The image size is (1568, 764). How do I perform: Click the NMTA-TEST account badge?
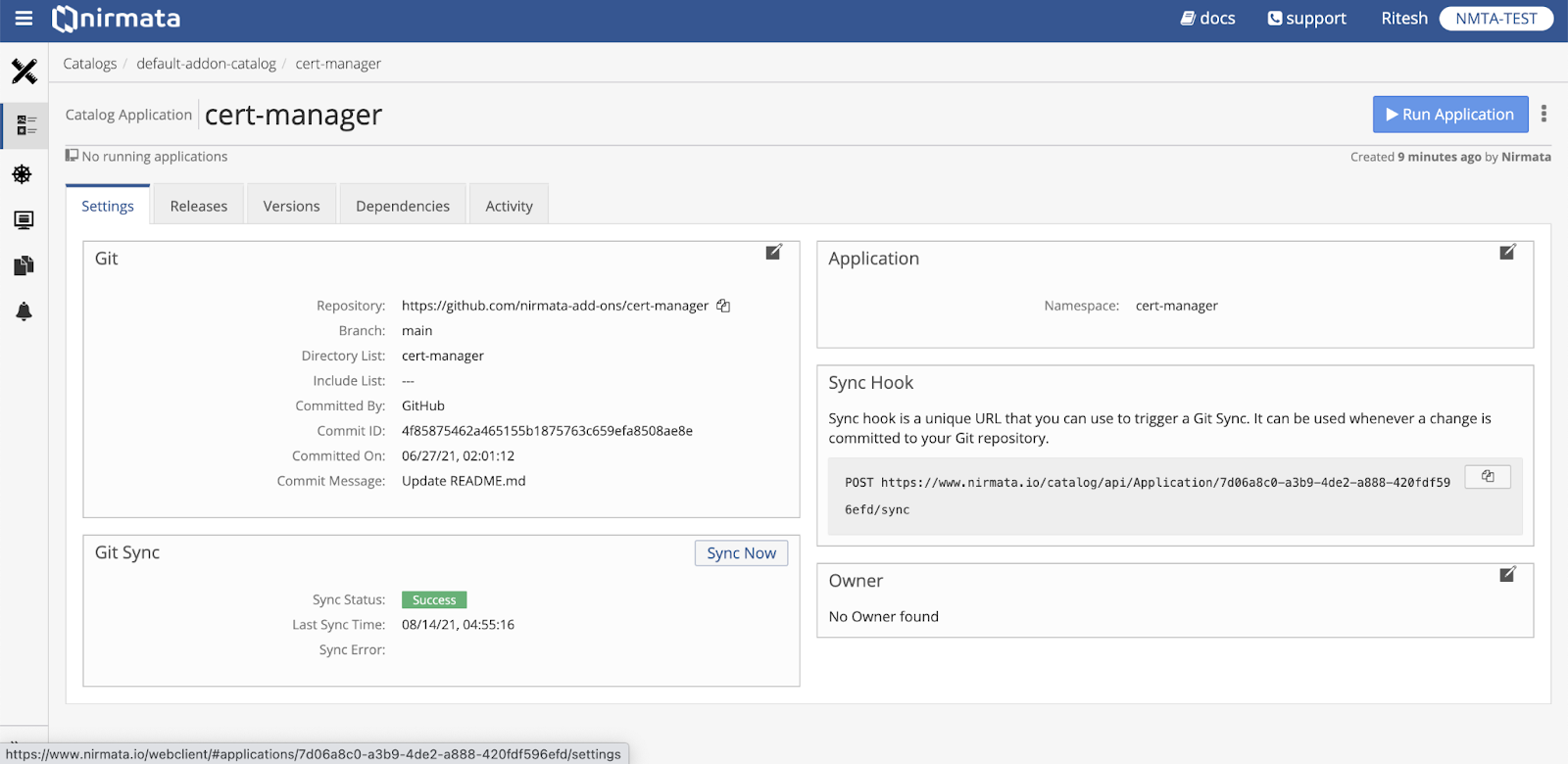click(x=1496, y=19)
